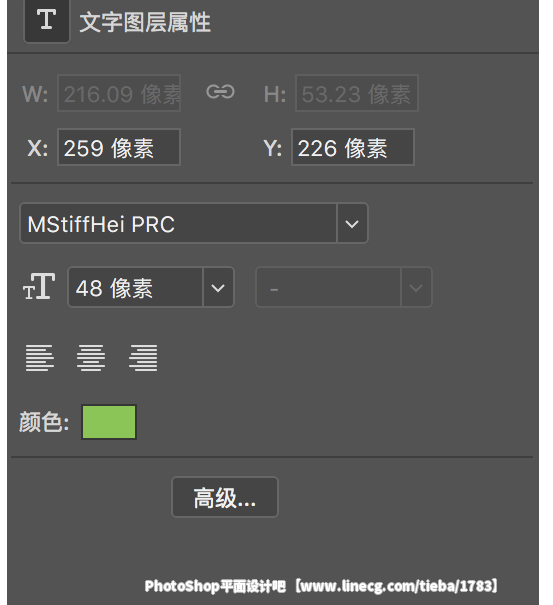Align text right
Image resolution: width=553 pixels, height=605 pixels.
(x=143, y=358)
